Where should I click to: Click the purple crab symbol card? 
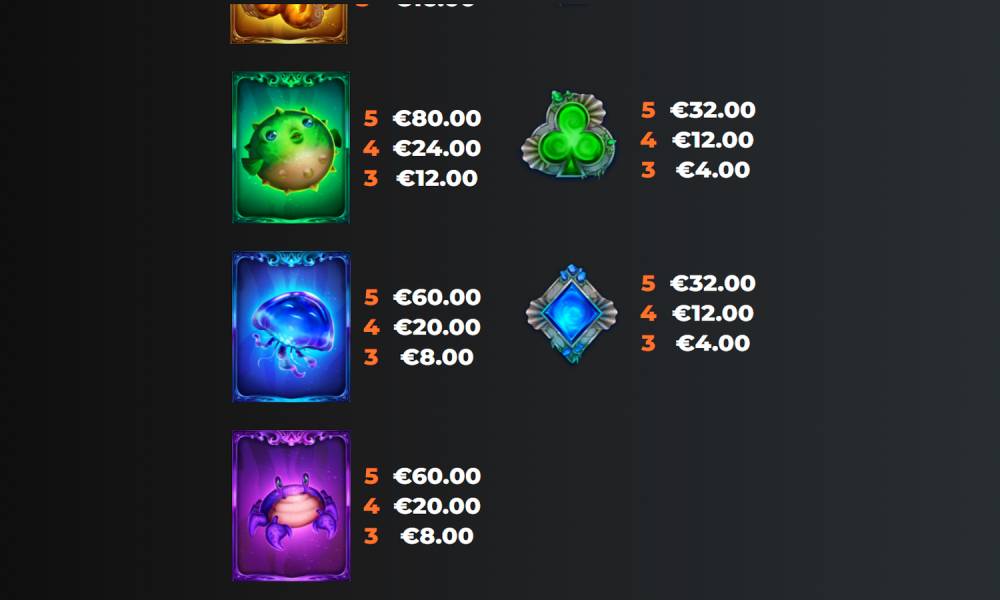(x=291, y=506)
